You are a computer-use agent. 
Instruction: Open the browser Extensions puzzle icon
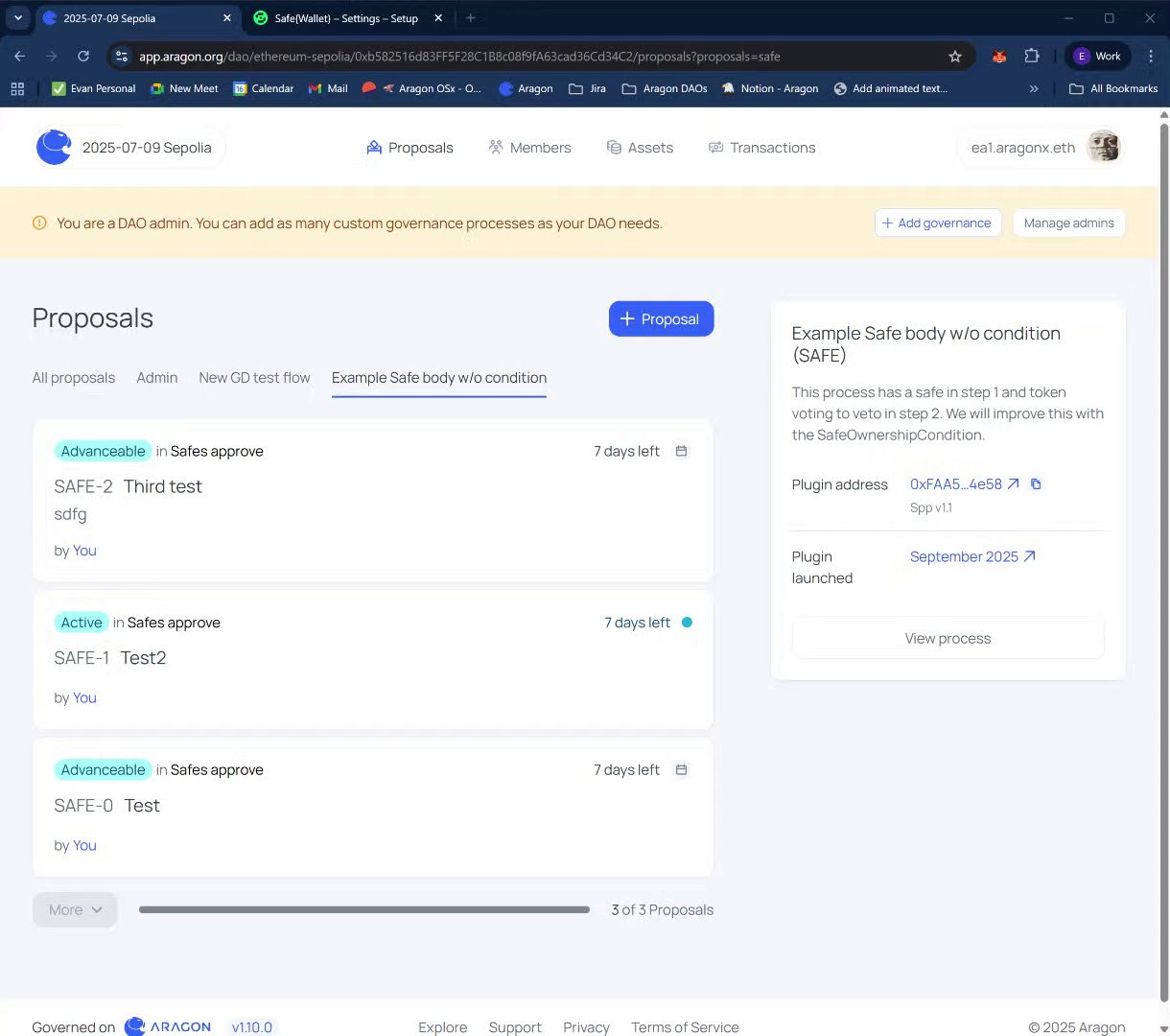(1032, 57)
